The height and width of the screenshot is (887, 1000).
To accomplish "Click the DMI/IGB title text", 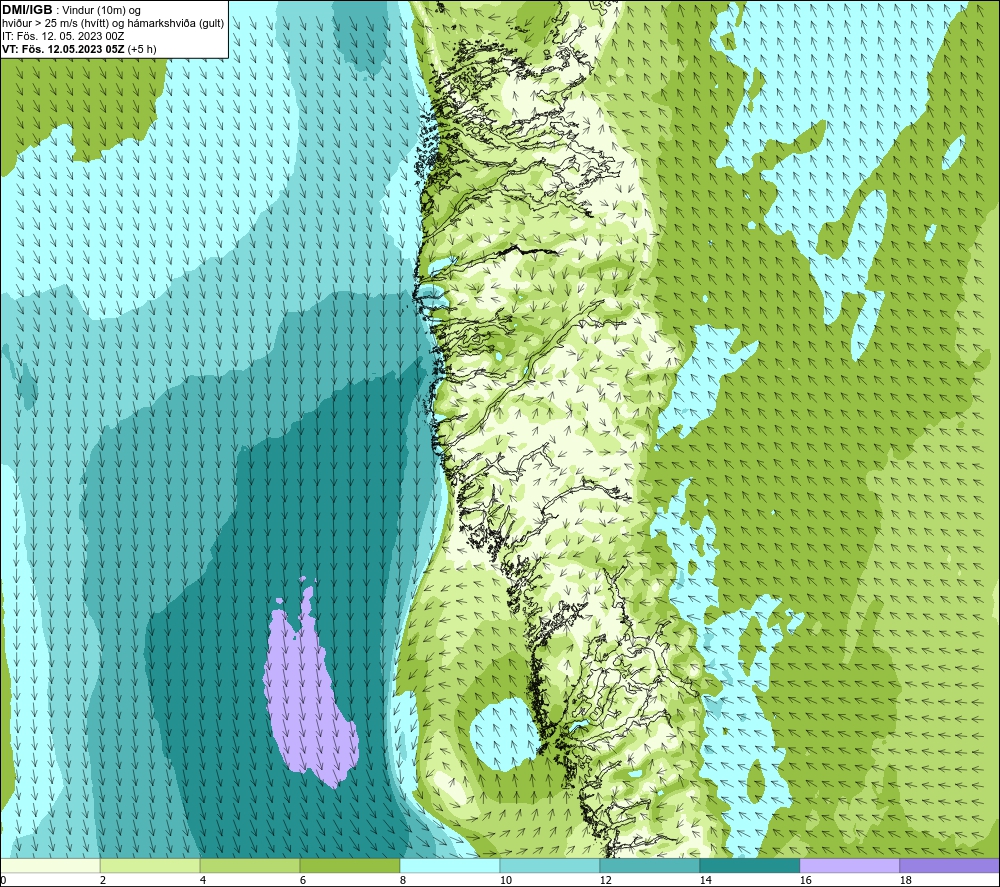I will 27,10.
